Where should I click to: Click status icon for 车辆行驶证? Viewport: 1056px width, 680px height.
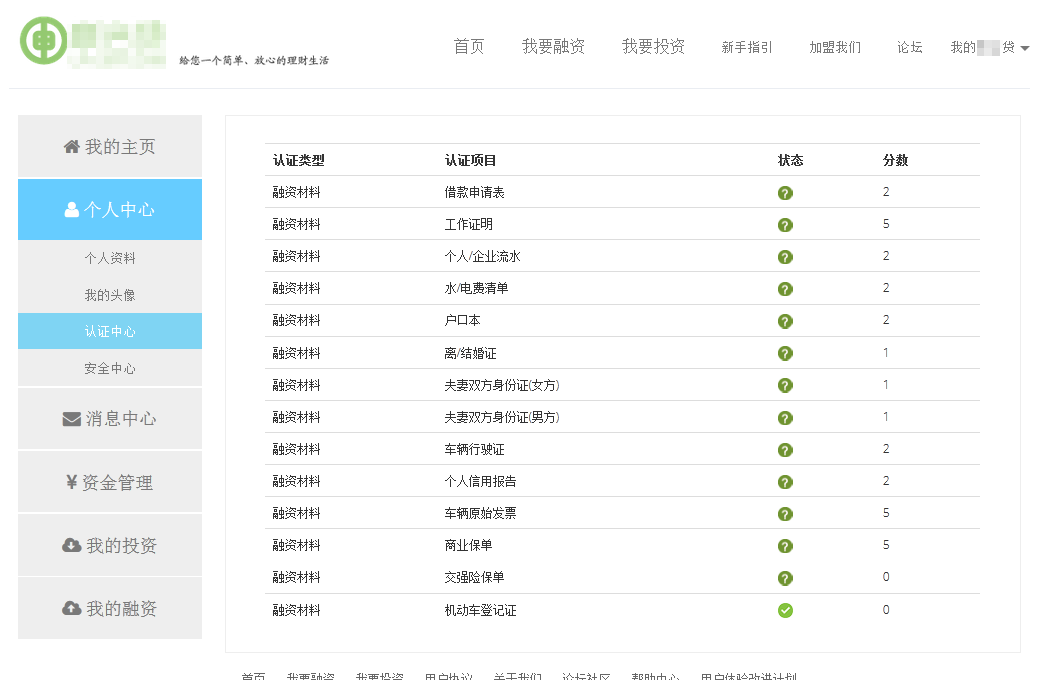point(785,450)
